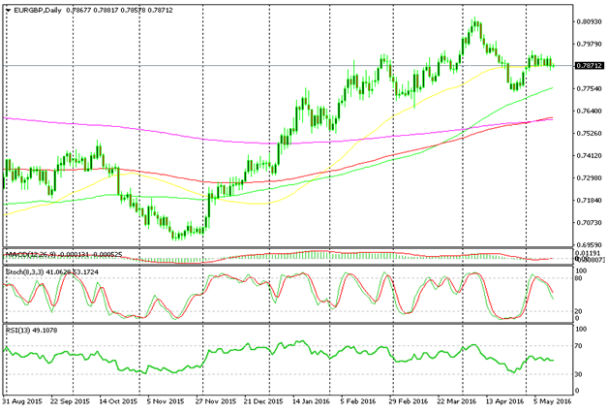Image resolution: width=614 pixels, height=412 pixels.
Task: Click the 5 Nov 2015 date label
Action: pyautogui.click(x=166, y=402)
